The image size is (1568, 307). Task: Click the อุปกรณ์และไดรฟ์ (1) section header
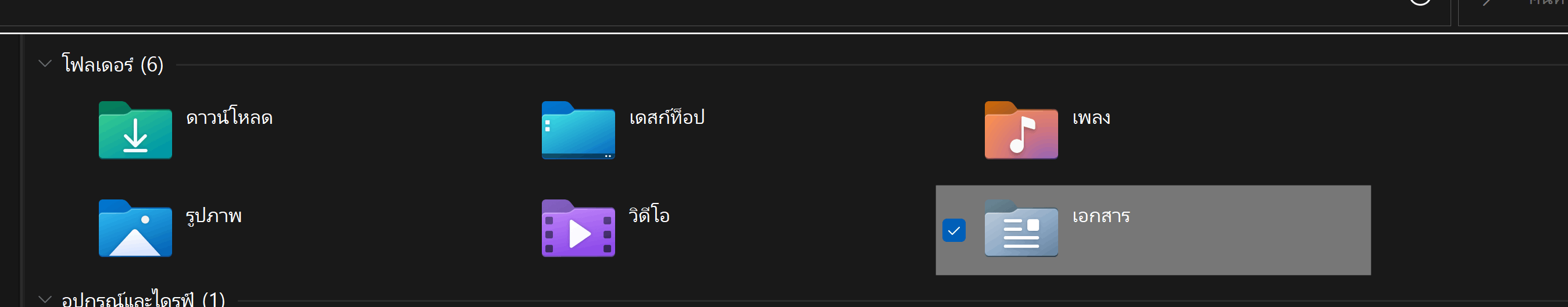tap(143, 298)
